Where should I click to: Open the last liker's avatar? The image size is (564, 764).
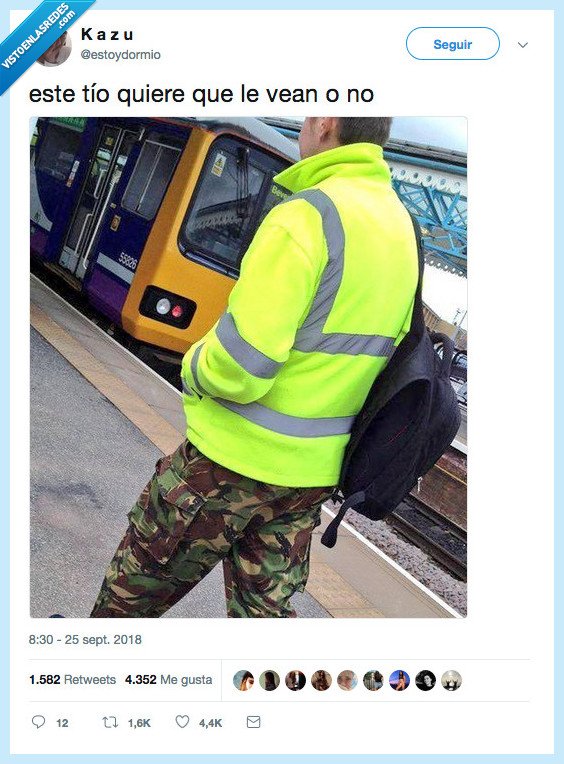pyautogui.click(x=451, y=680)
